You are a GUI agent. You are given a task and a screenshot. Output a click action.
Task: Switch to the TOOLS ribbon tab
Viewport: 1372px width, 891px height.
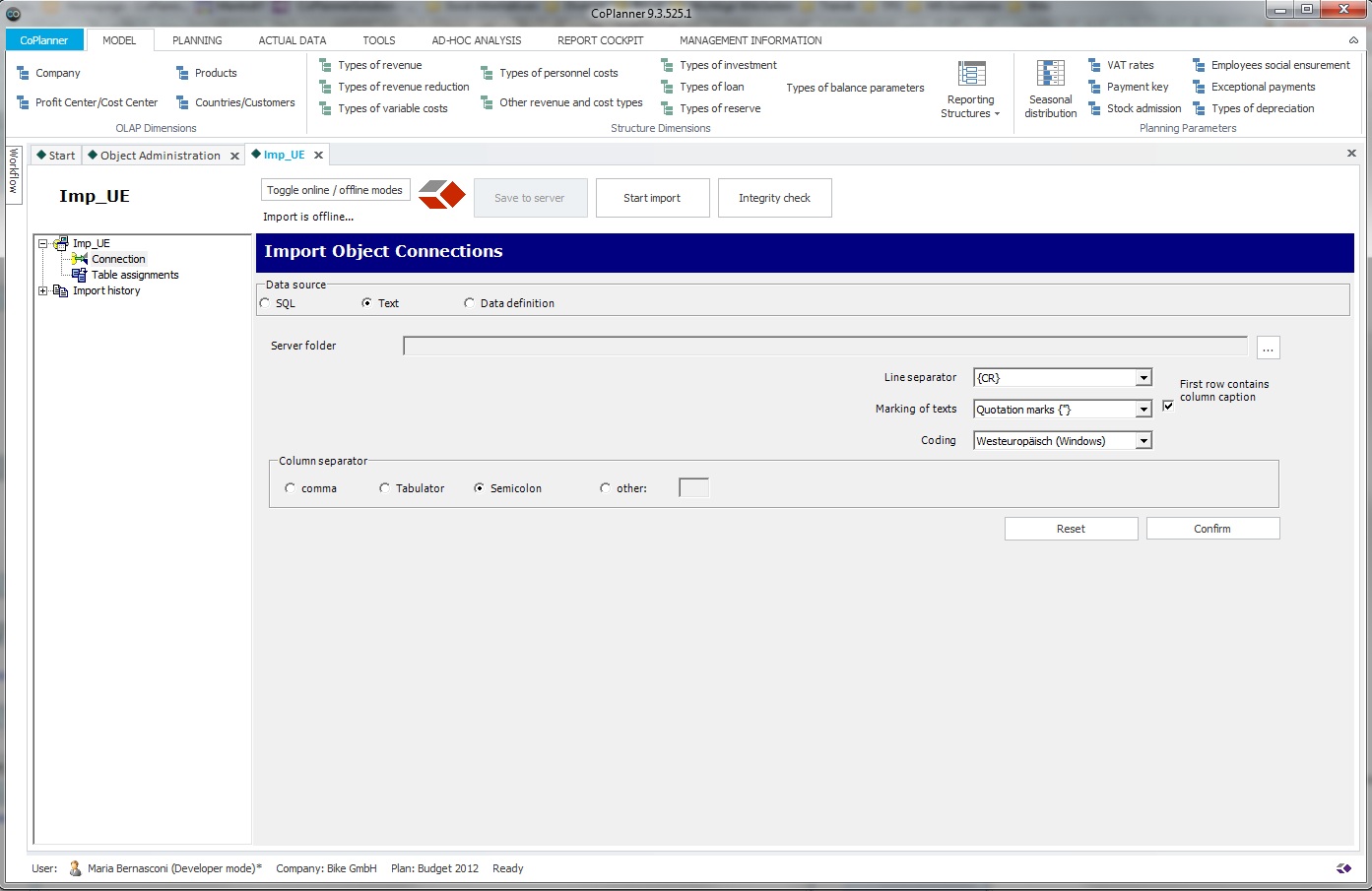(x=379, y=40)
